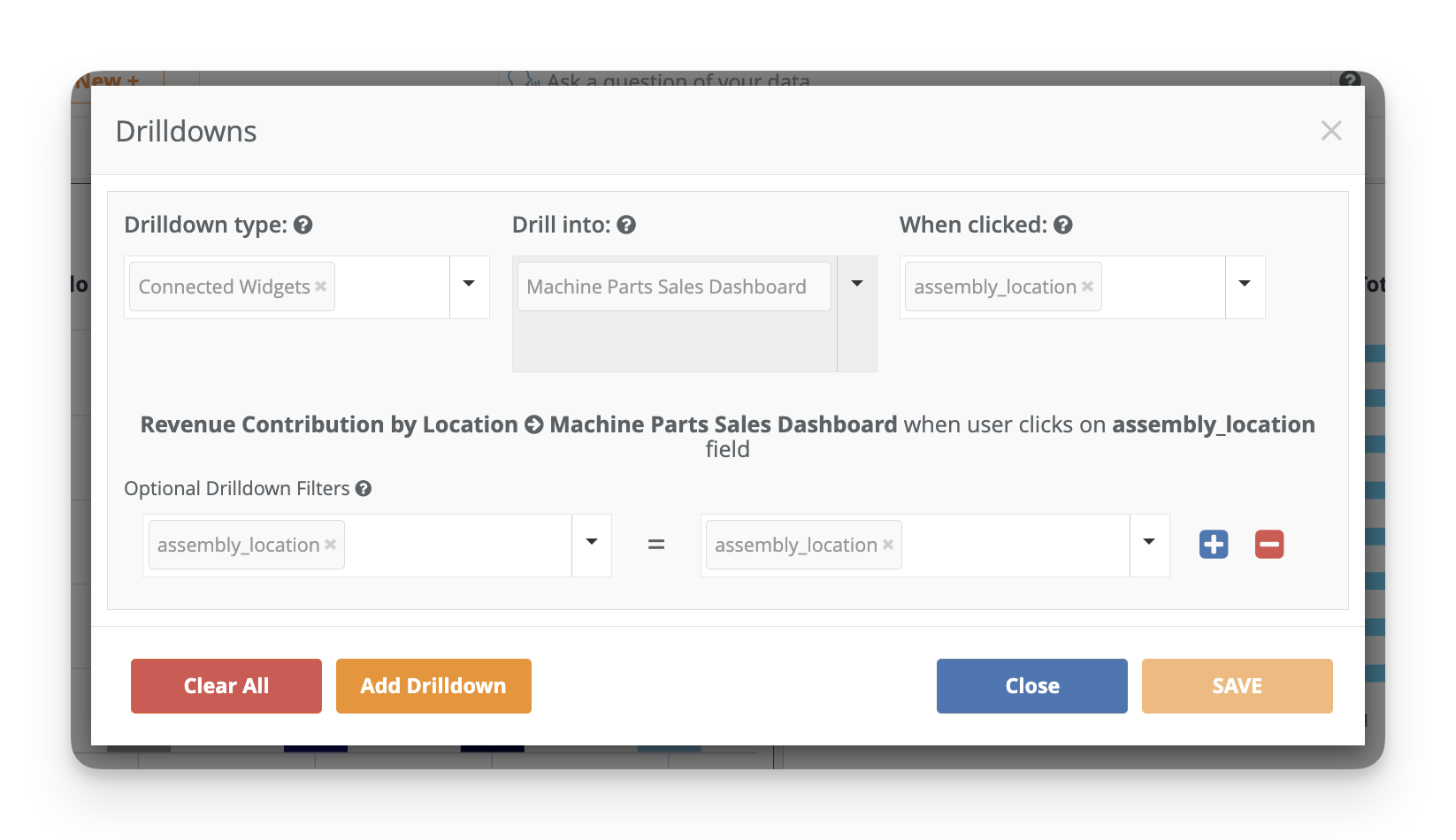Screen dimensions: 1456x840
Task: Open the right filter field dropdown
Action: tap(1149, 543)
